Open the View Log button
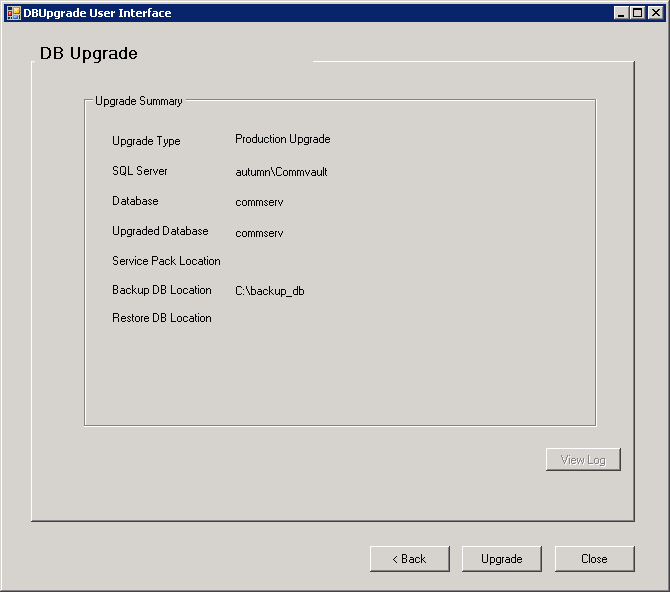The image size is (670, 592). click(x=583, y=460)
